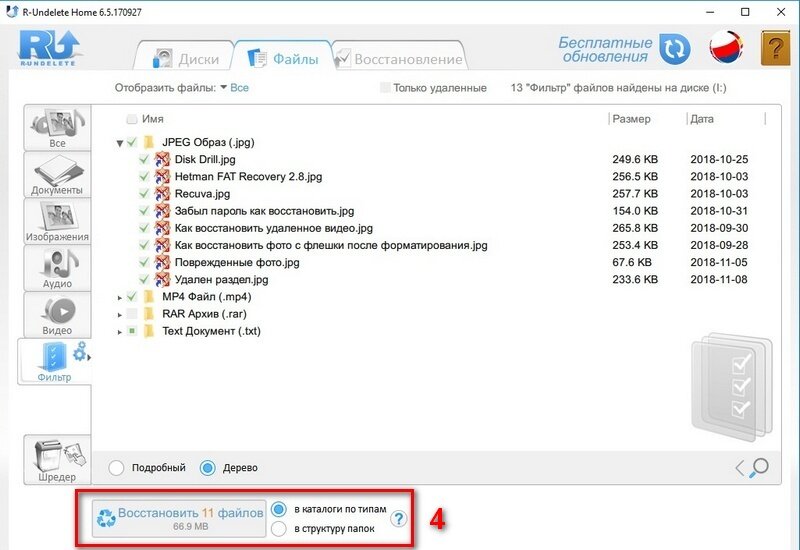Choose в каталоги по типам option
Viewport: 800px width, 550px height.
(x=279, y=509)
